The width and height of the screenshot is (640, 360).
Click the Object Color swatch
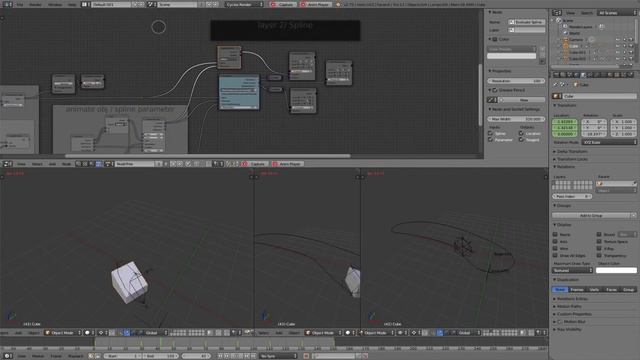pos(616,270)
